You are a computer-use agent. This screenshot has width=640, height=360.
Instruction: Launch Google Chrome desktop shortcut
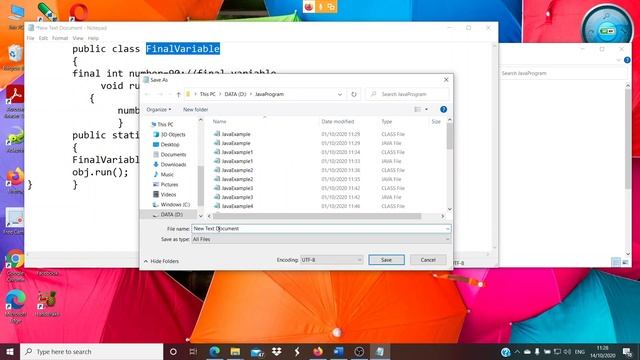click(x=16, y=264)
